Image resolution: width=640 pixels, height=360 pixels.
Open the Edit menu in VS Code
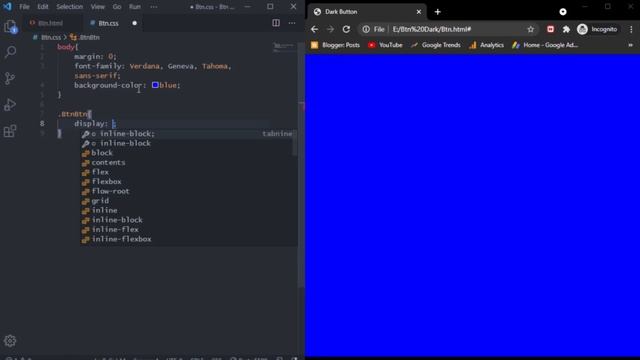coord(43,7)
